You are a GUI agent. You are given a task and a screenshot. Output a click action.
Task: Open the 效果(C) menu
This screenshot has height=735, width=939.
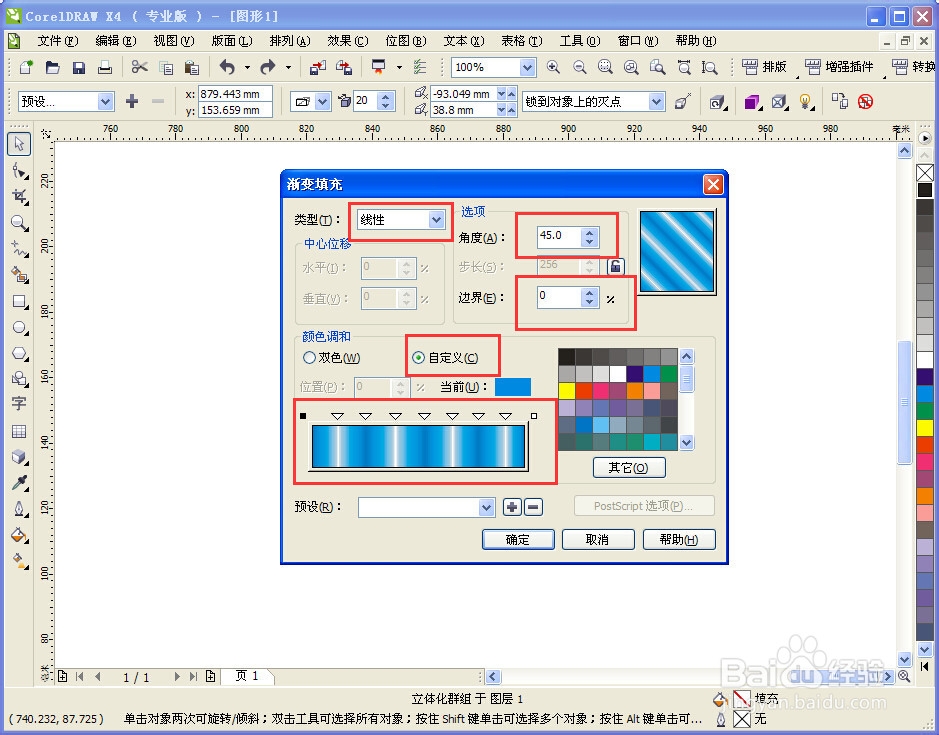point(347,41)
